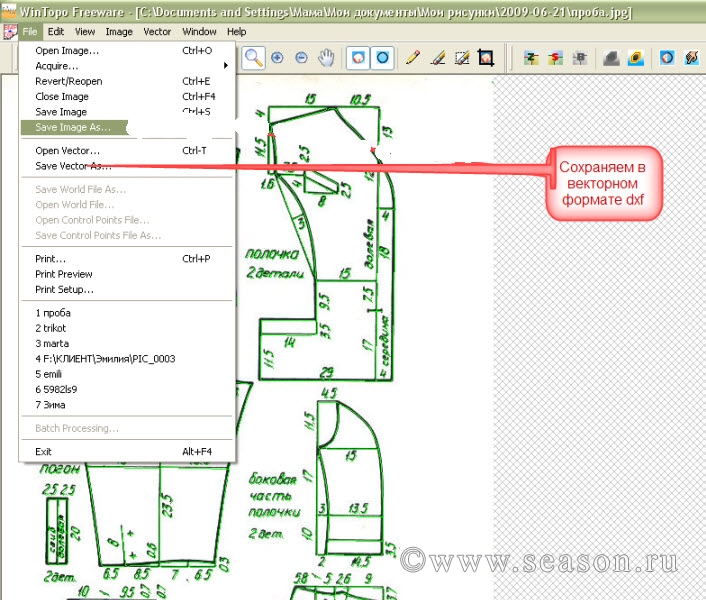The width and height of the screenshot is (706, 600).
Task: Click the yellow polygon on blue icon
Action: pos(635,58)
